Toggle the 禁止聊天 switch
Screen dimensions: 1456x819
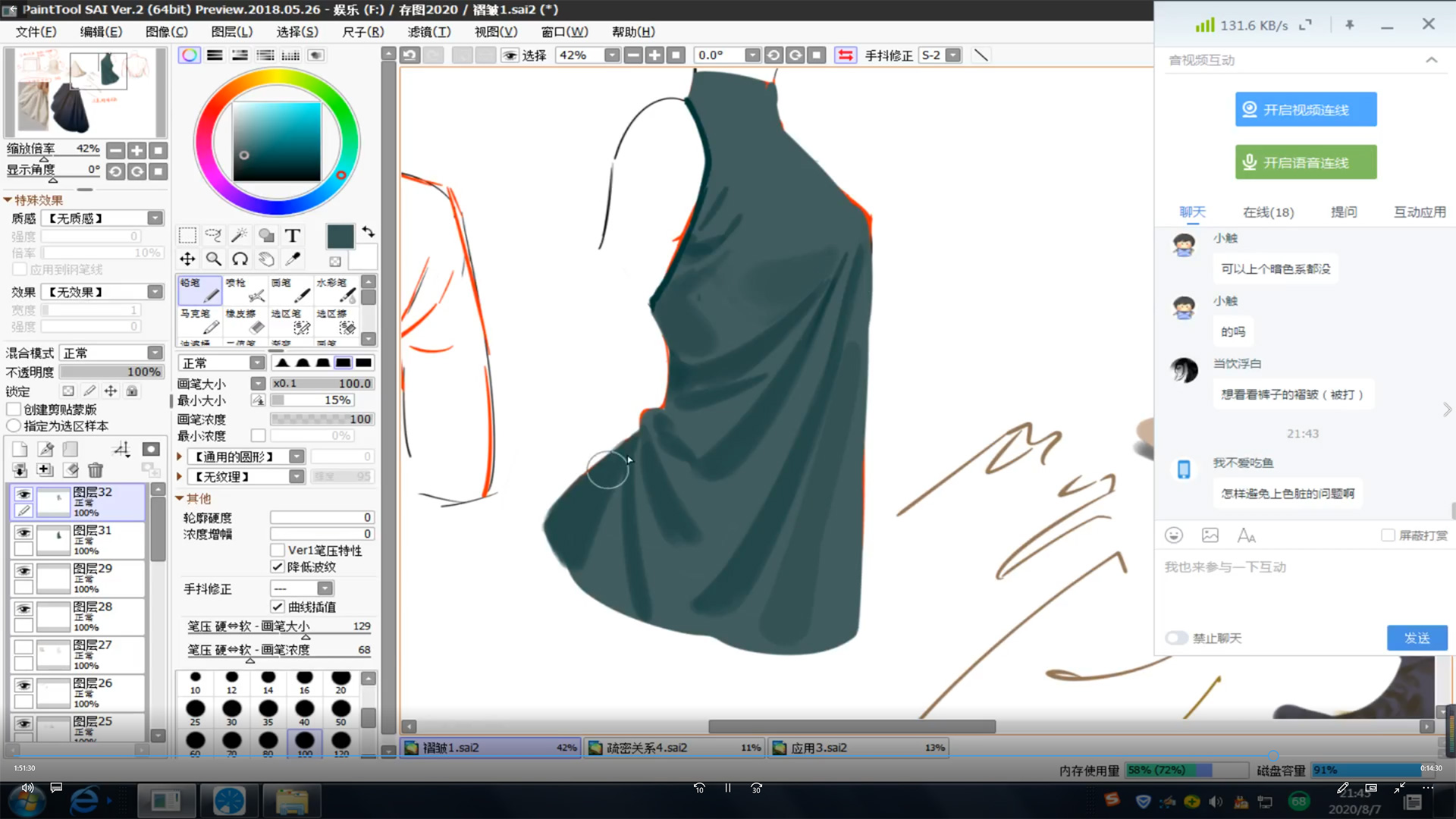tap(1176, 639)
